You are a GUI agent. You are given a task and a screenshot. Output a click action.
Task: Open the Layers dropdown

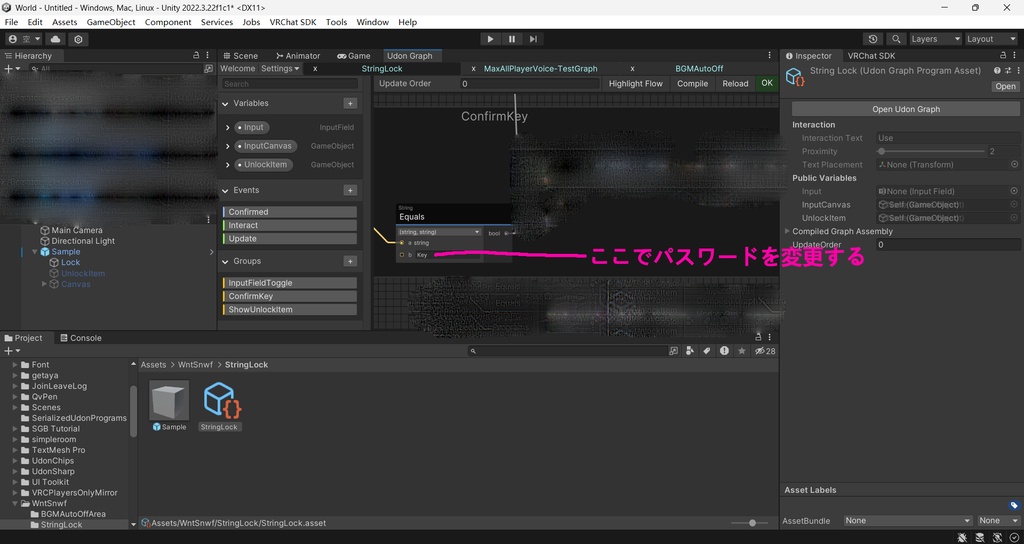click(x=935, y=39)
